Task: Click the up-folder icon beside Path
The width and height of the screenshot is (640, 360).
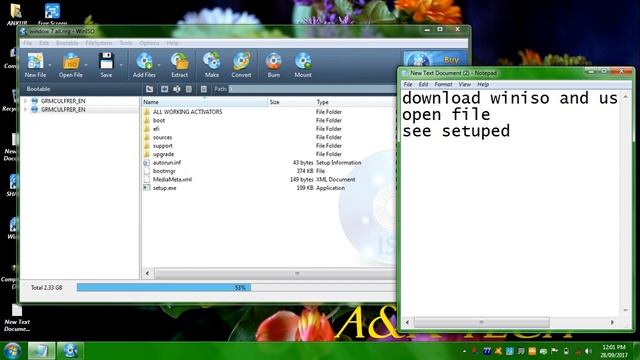Action: [149, 89]
